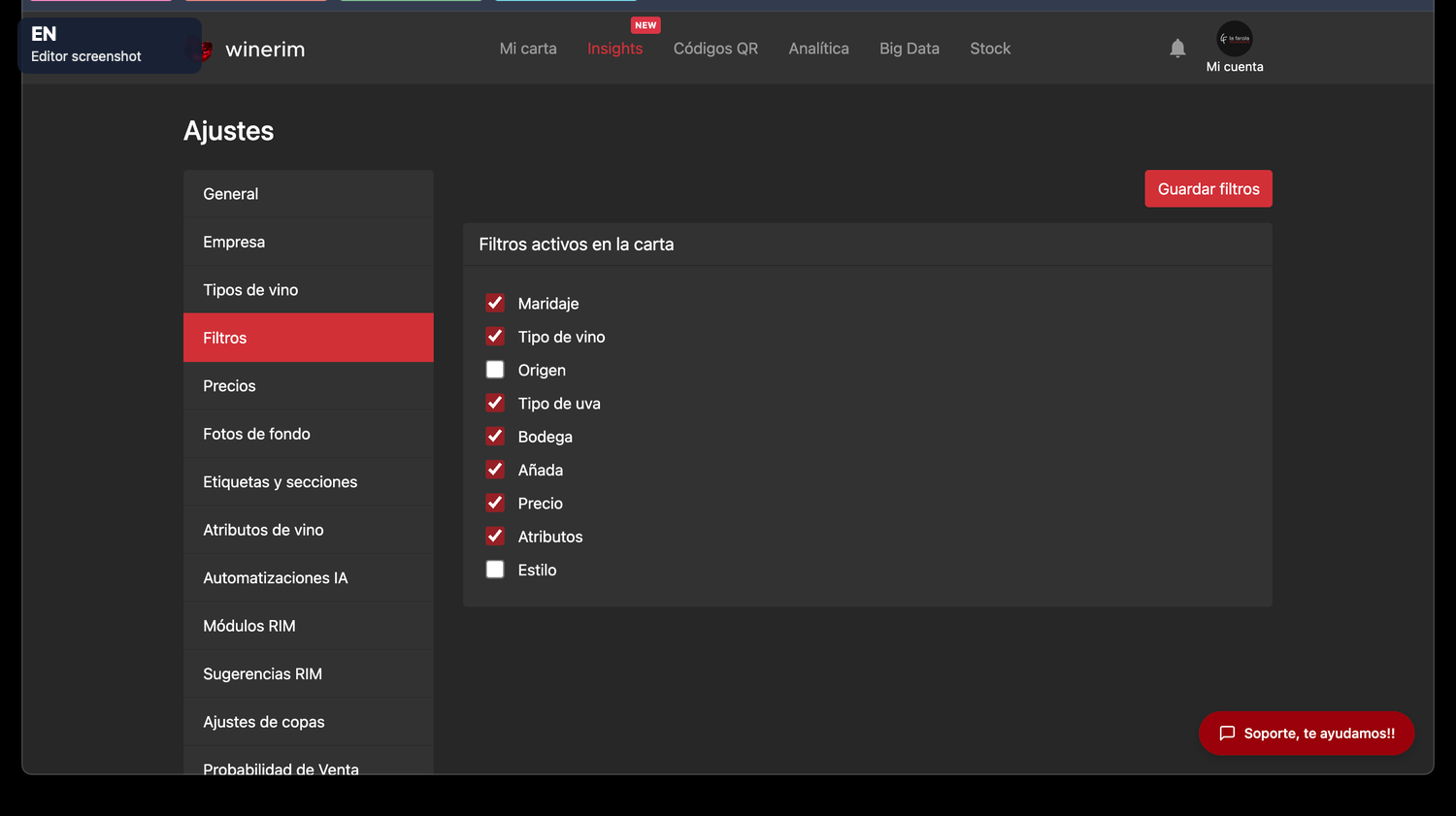Select the Filtros sidebar item
The width and height of the screenshot is (1456, 816).
tap(309, 338)
